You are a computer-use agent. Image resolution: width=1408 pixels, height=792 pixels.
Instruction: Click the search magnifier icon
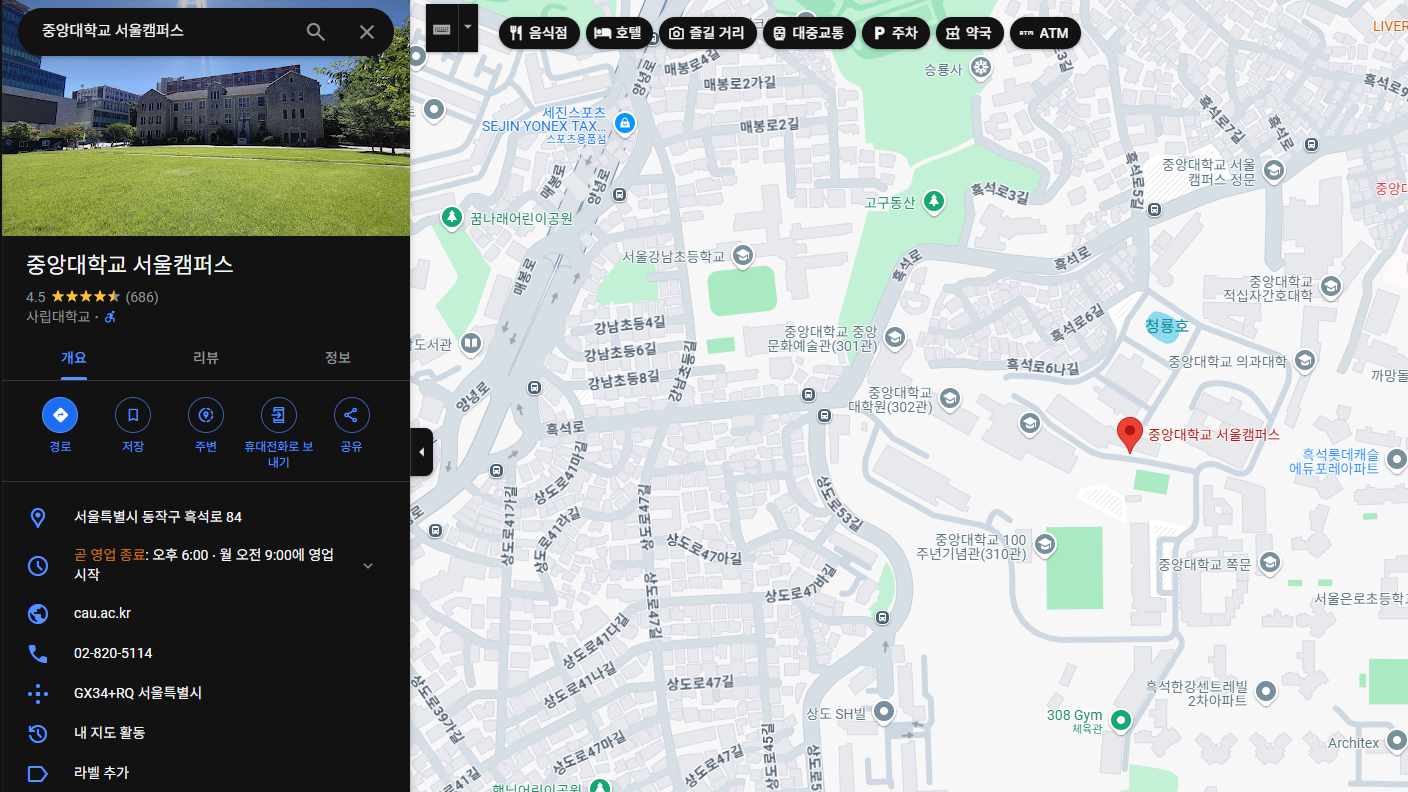[x=316, y=32]
